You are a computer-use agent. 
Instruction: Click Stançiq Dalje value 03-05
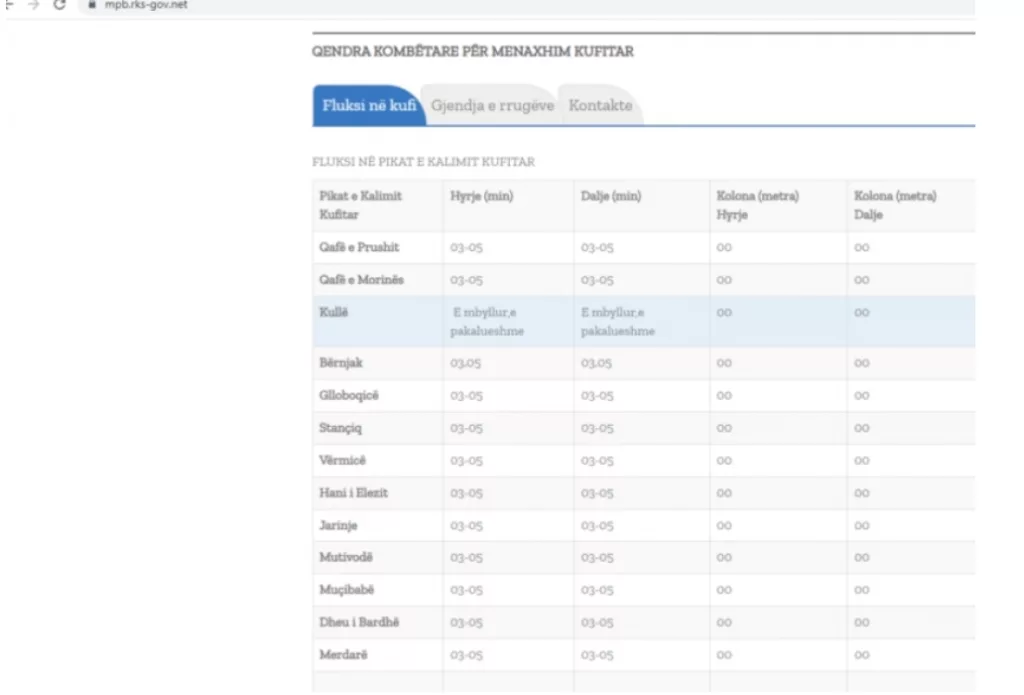coord(597,428)
